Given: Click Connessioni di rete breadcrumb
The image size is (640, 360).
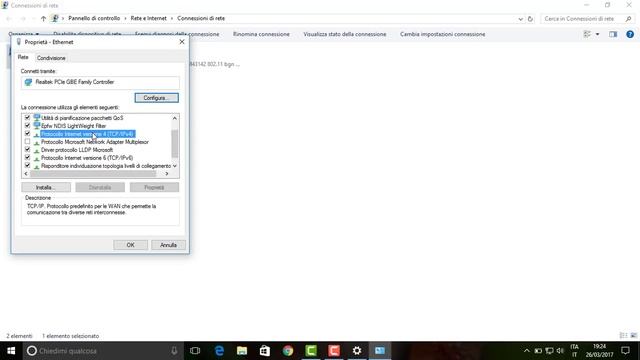Looking at the screenshot, I should pyautogui.click(x=201, y=18).
